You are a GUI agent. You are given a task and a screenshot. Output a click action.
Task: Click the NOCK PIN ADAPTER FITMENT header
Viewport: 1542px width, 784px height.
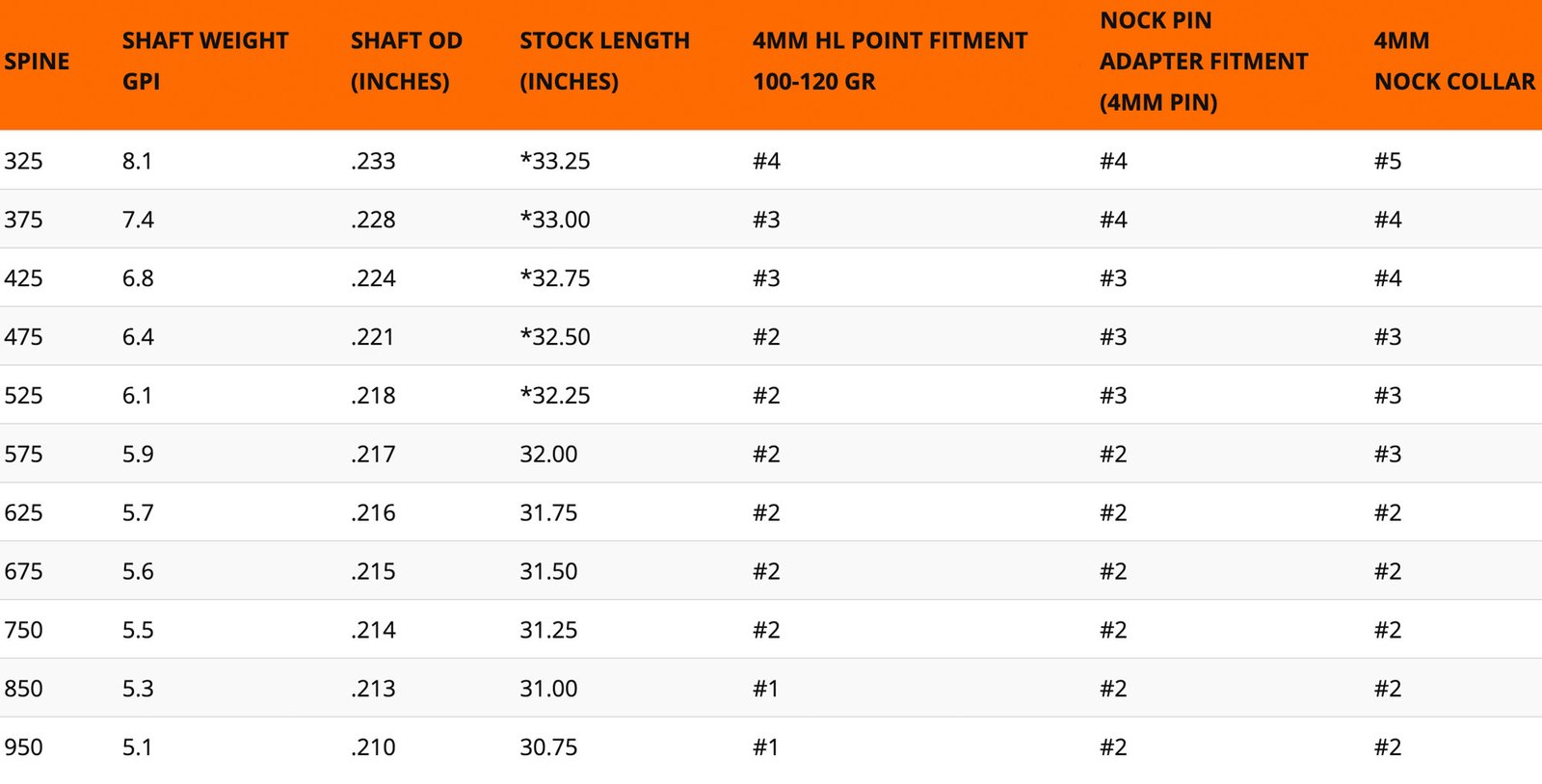(1203, 62)
